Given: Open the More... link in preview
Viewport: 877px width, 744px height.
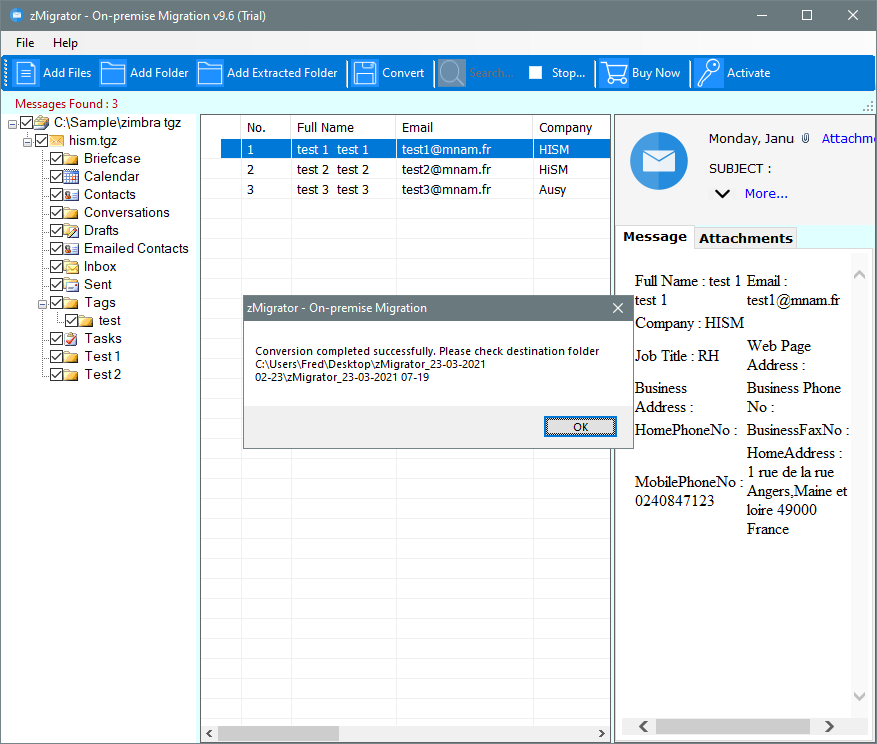Looking at the screenshot, I should click(766, 194).
